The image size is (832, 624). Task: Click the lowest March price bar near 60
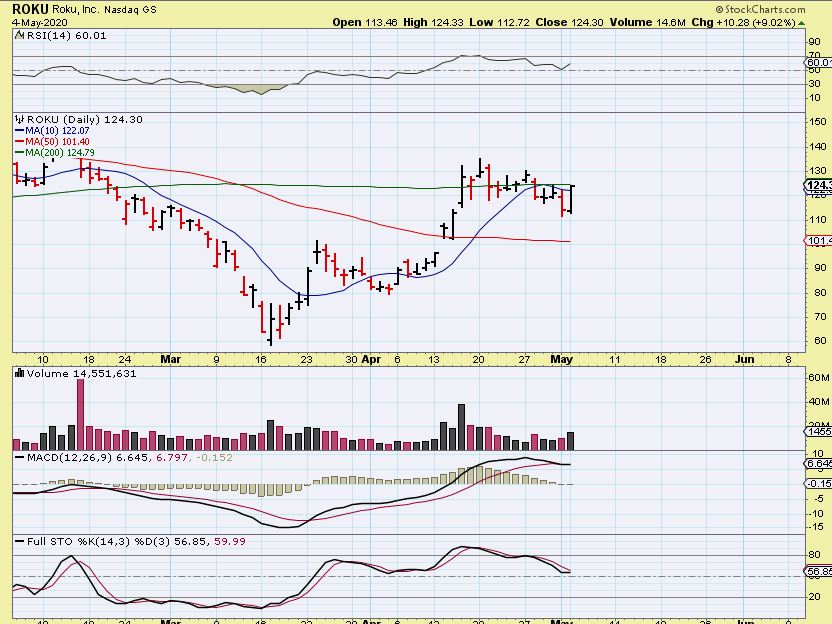click(271, 324)
